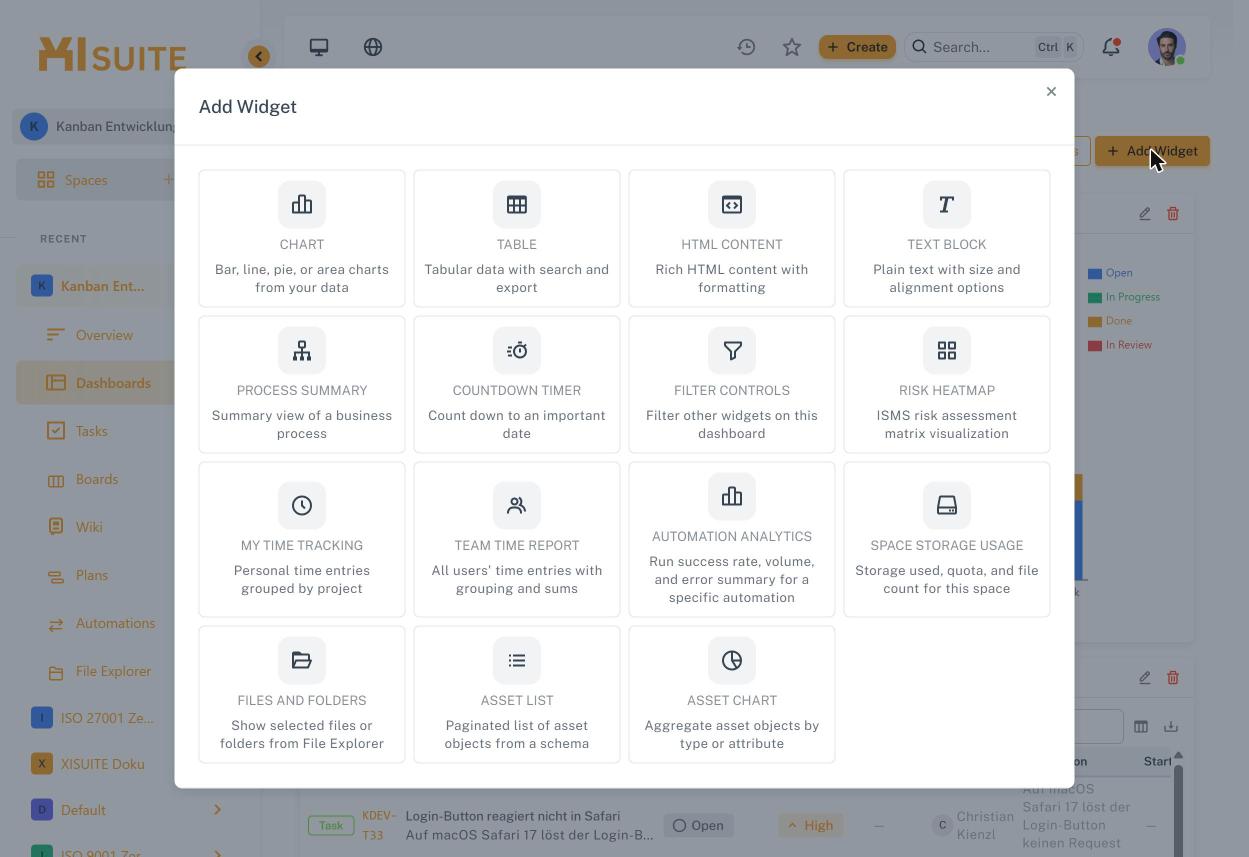This screenshot has height=857, width=1249.
Task: Open the Spaces section
Action: click(x=86, y=180)
